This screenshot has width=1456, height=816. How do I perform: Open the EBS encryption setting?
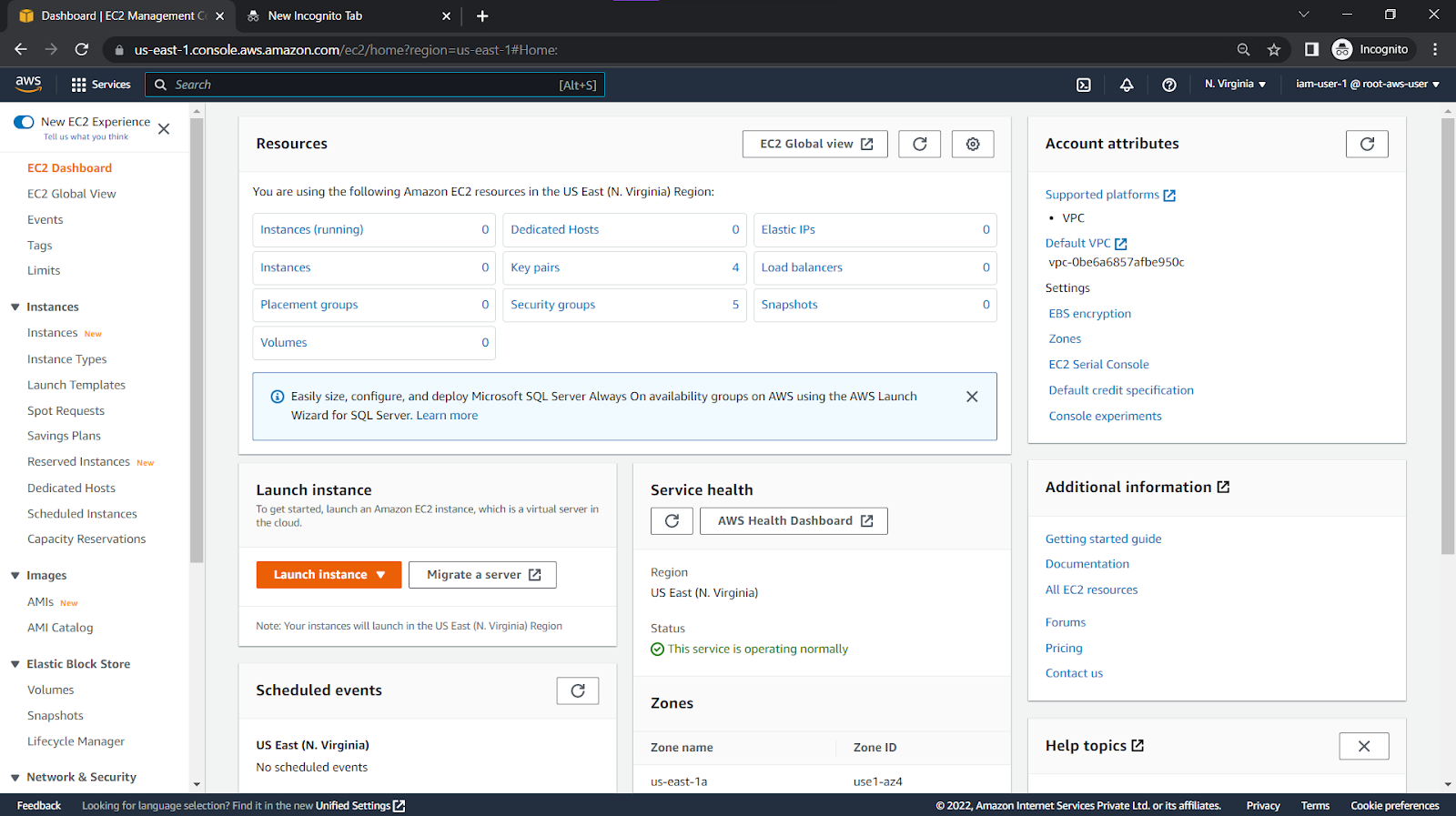[x=1090, y=314]
